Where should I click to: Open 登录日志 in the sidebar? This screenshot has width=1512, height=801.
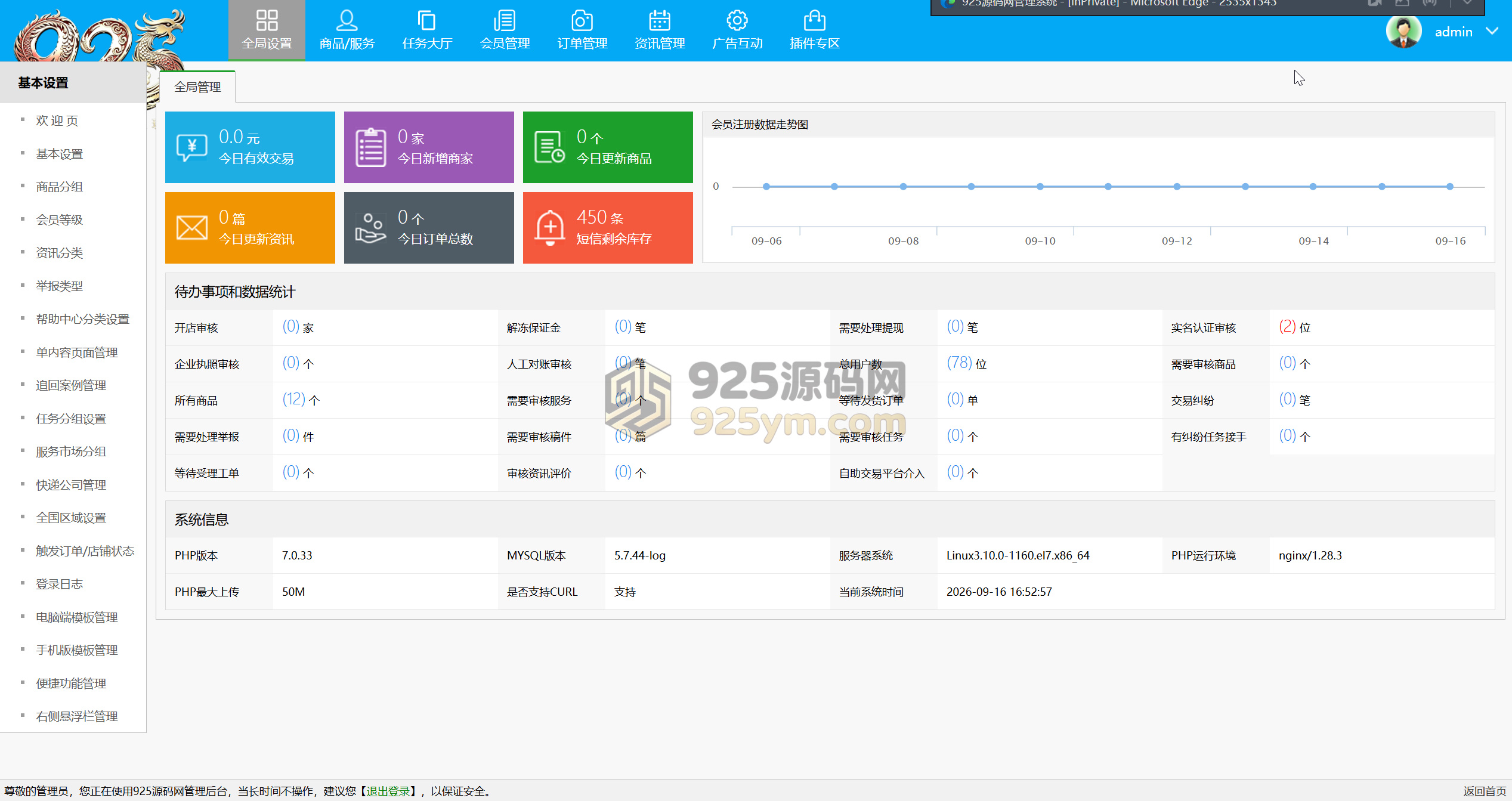(59, 584)
